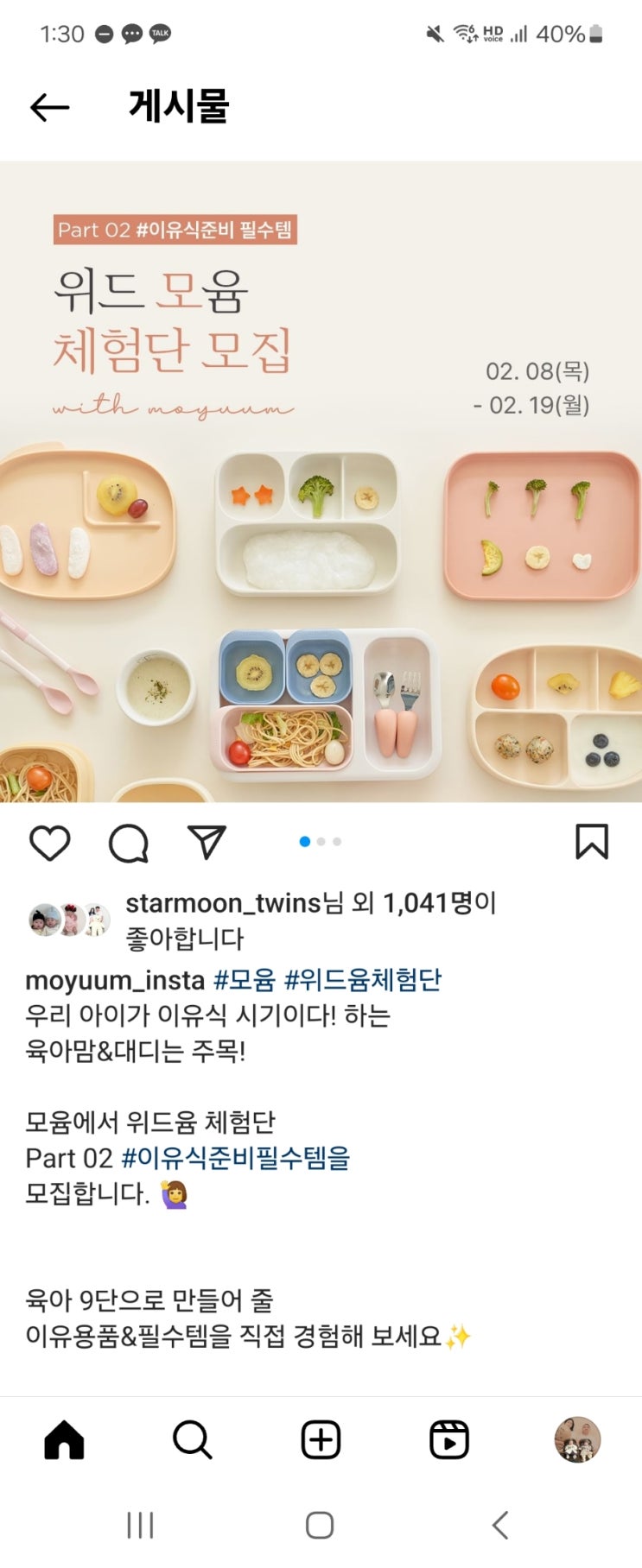Open Reels tab icon

449,1439
